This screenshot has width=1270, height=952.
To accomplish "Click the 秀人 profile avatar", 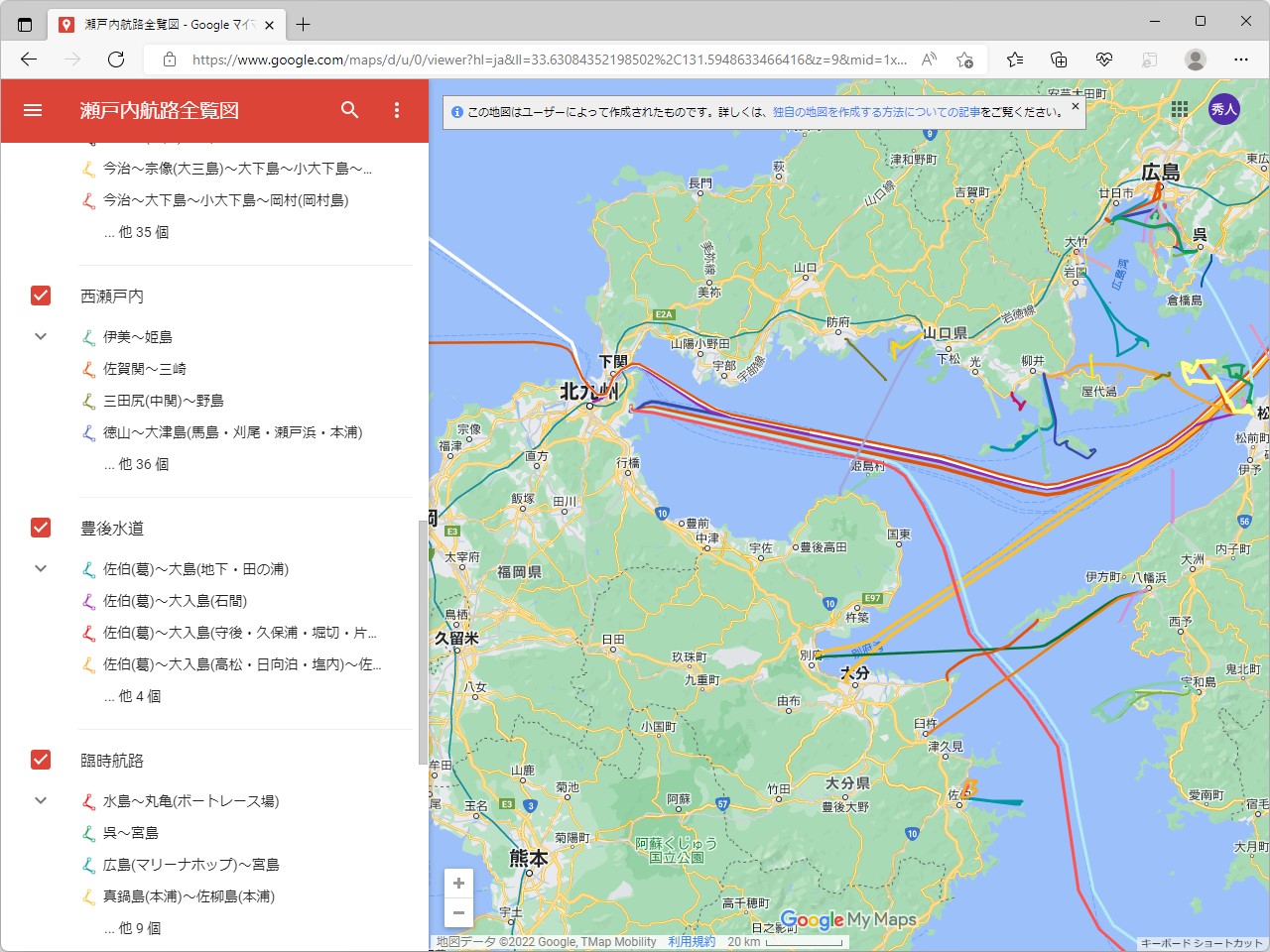I will coord(1223,110).
